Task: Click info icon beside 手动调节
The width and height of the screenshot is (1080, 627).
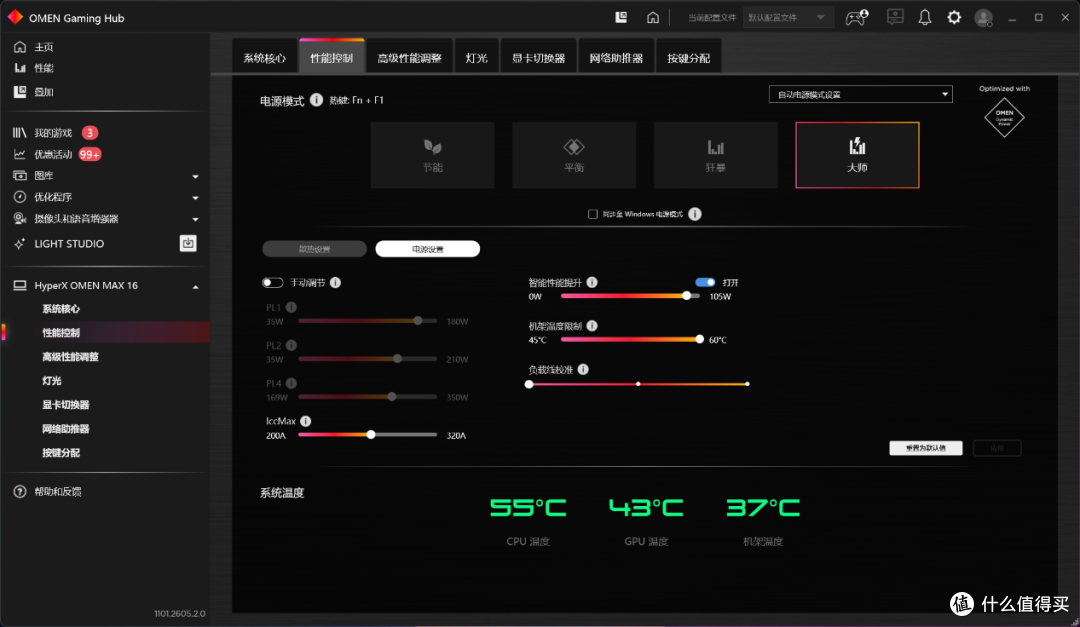Action: click(x=335, y=282)
